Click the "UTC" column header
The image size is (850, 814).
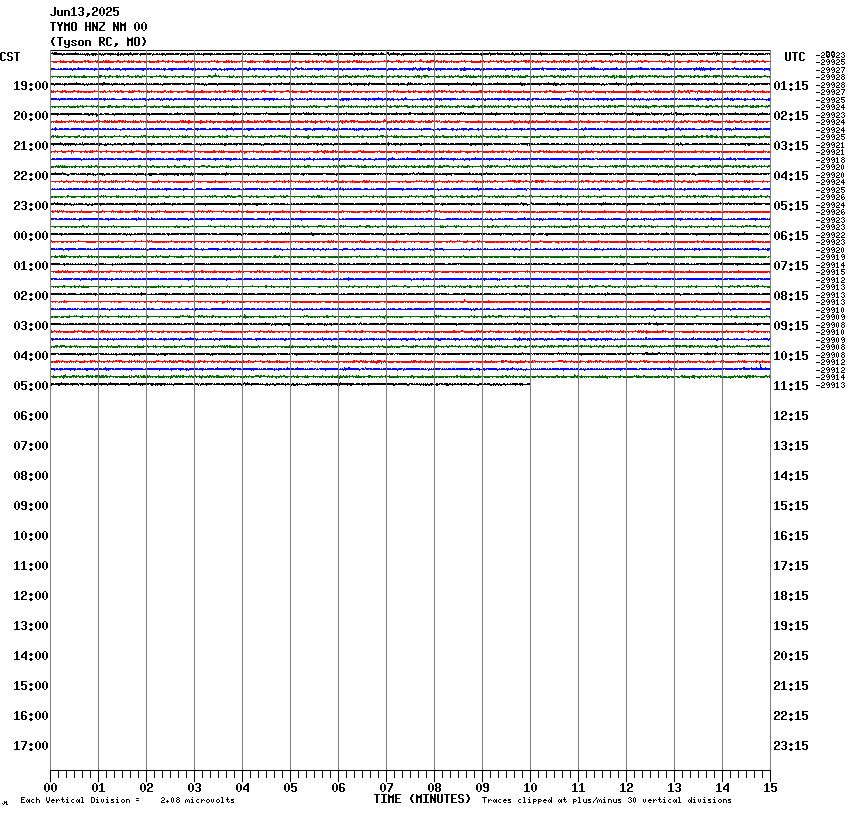[x=795, y=57]
